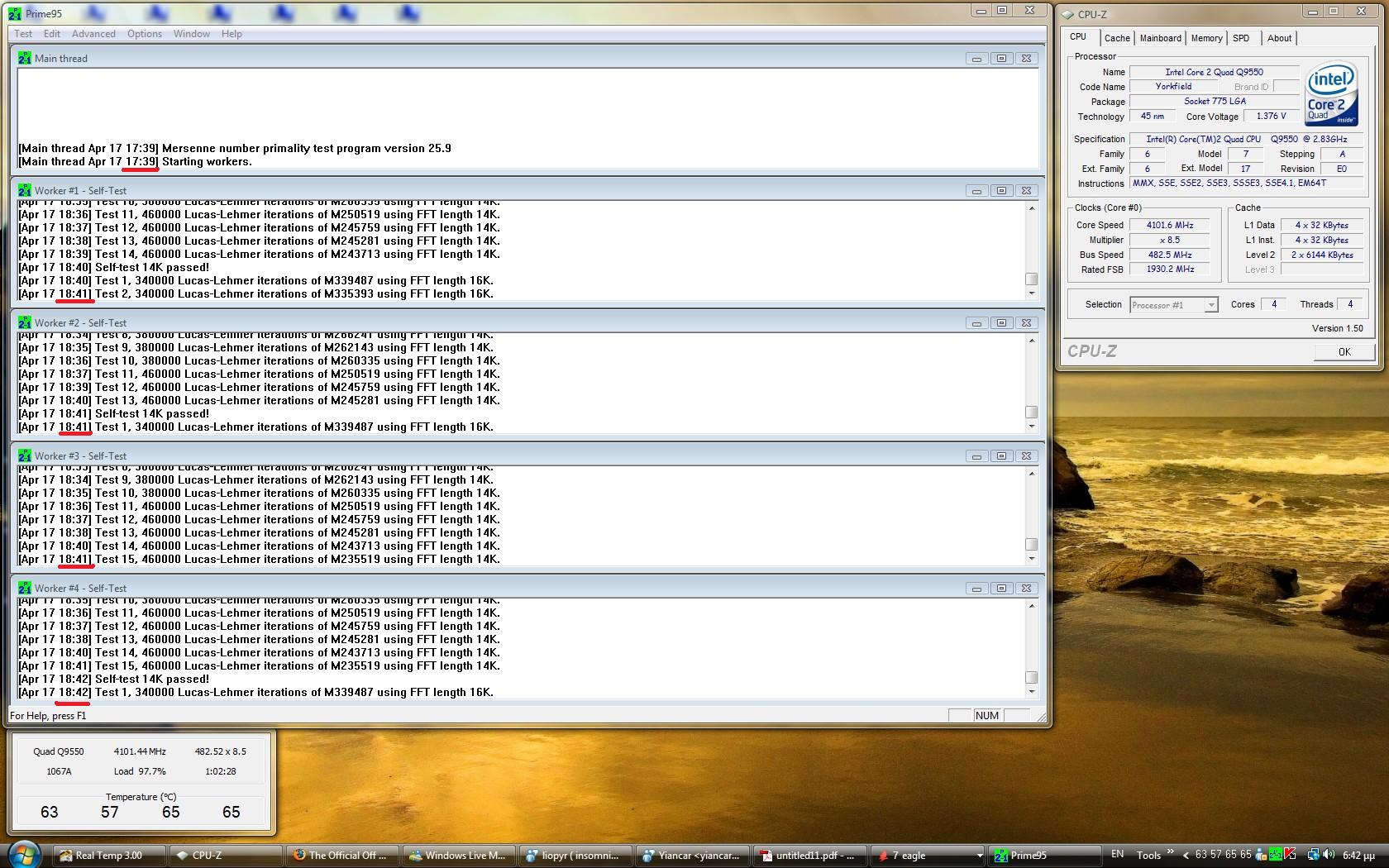Click Worker #2 scrollbar down arrow
The width and height of the screenshot is (1389, 868).
click(x=1031, y=427)
